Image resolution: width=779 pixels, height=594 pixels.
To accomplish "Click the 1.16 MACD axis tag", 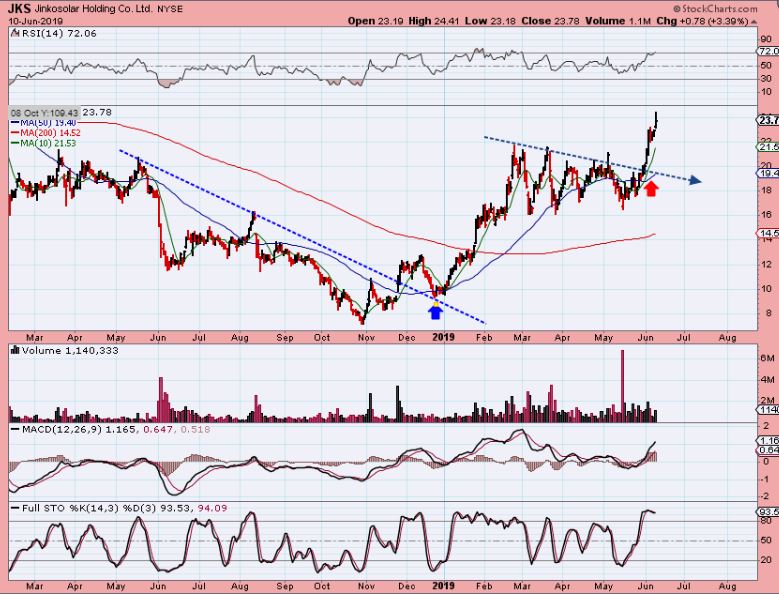I will click(x=768, y=441).
